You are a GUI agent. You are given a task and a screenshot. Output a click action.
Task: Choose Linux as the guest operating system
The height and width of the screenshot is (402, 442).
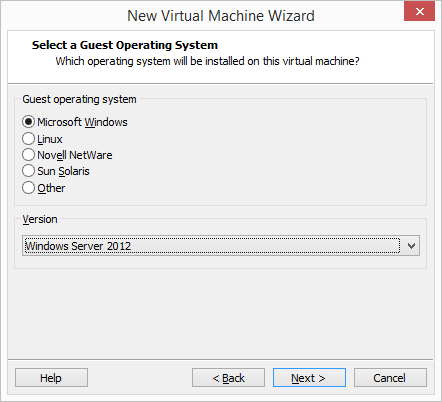[28, 139]
